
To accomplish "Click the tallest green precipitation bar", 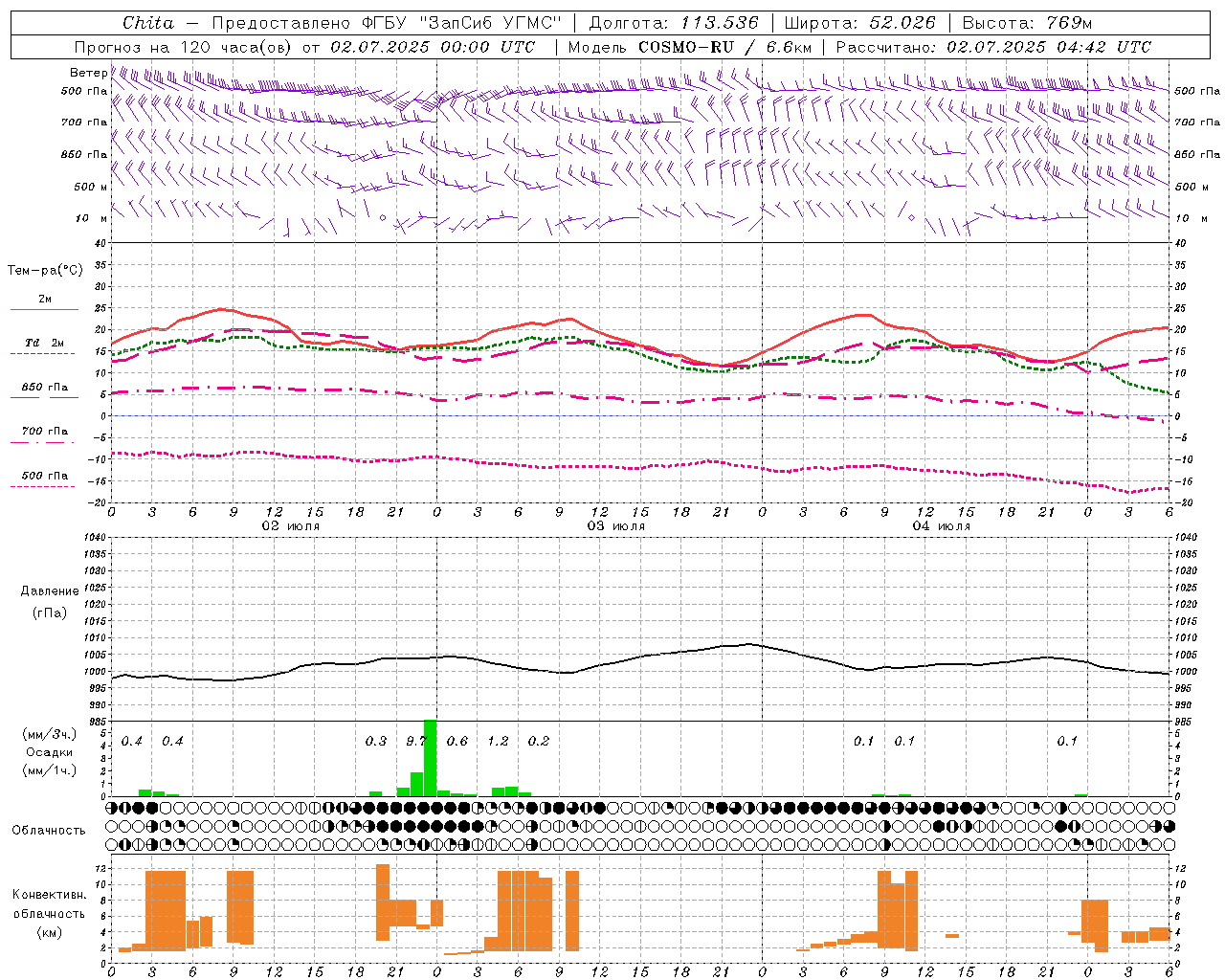I will 430,758.
